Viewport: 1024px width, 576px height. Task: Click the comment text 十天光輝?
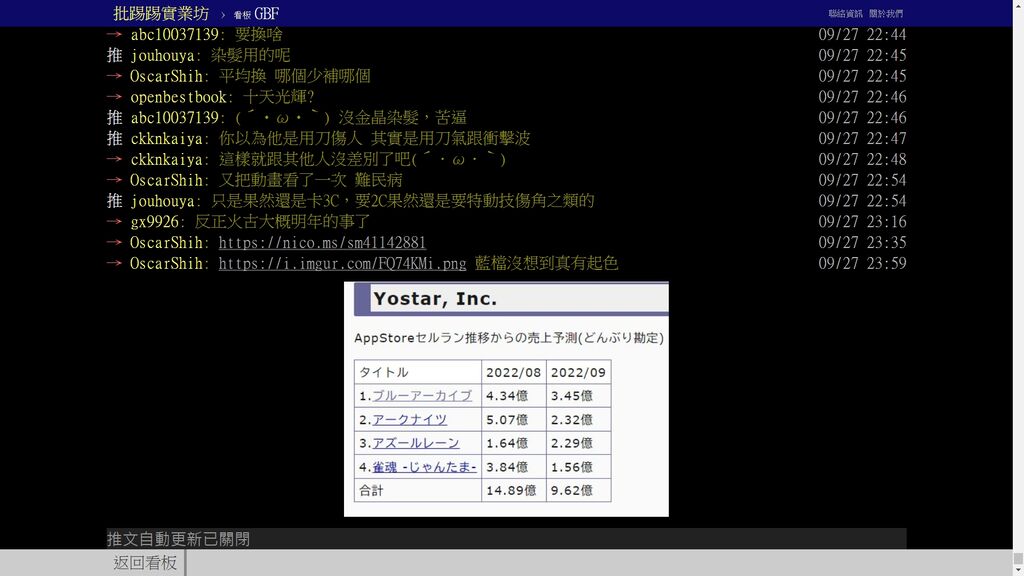tap(279, 97)
